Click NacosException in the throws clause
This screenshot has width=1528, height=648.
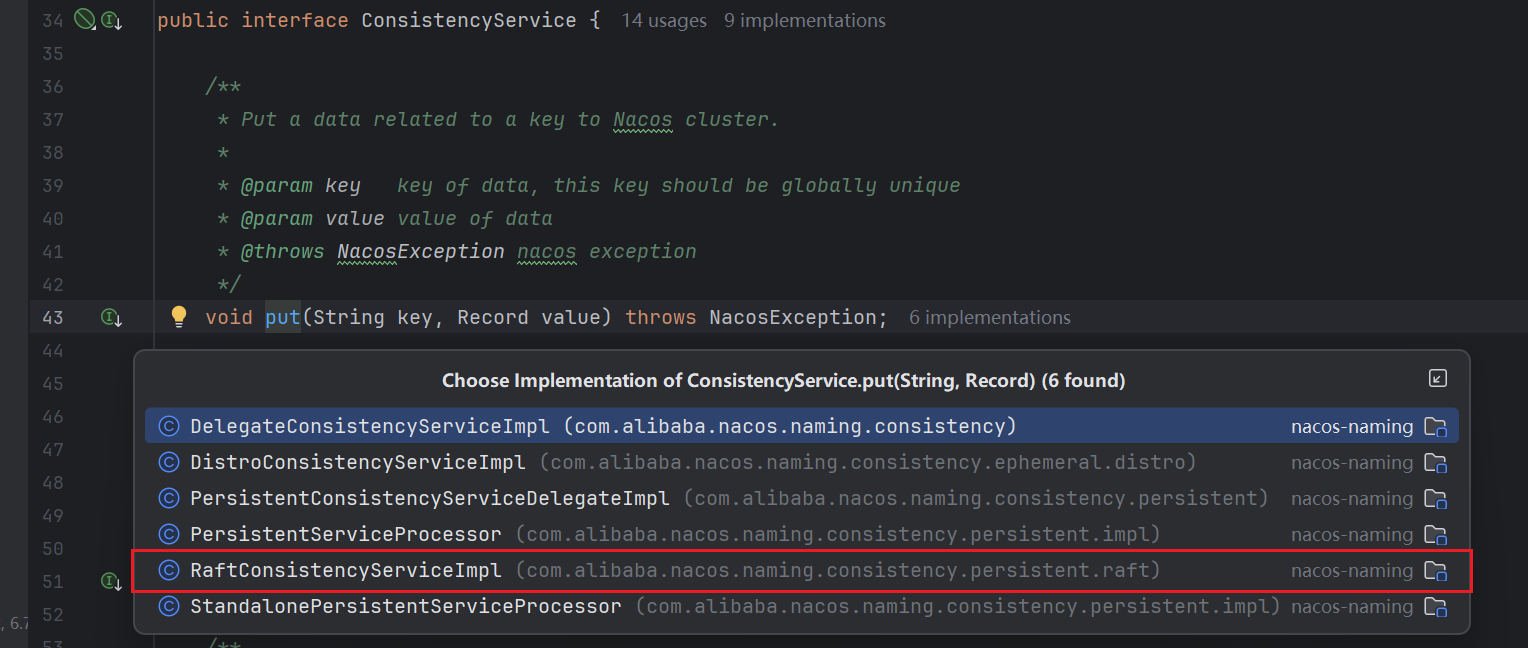(797, 318)
